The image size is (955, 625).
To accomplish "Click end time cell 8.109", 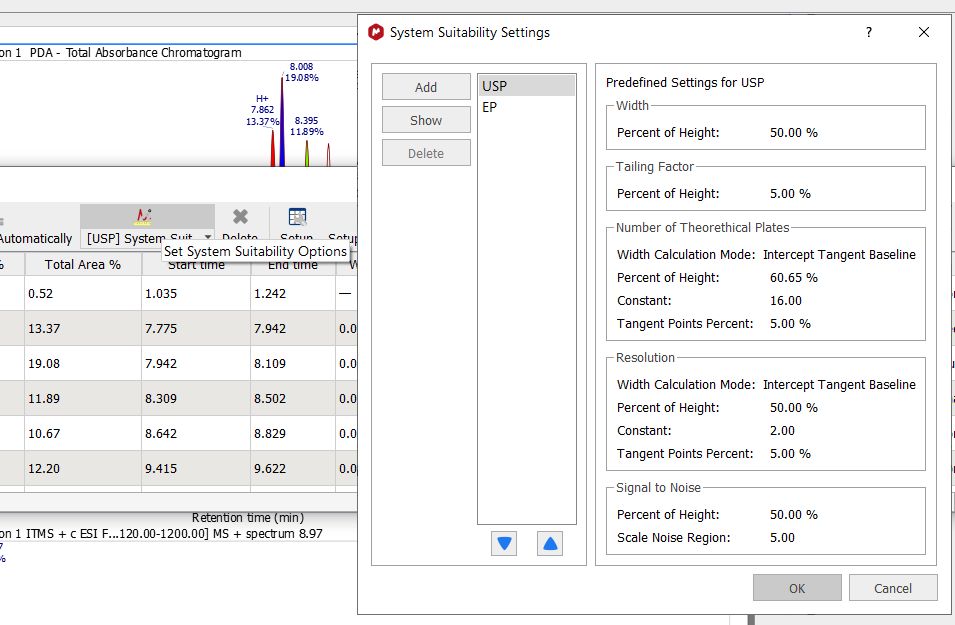I will (x=293, y=364).
